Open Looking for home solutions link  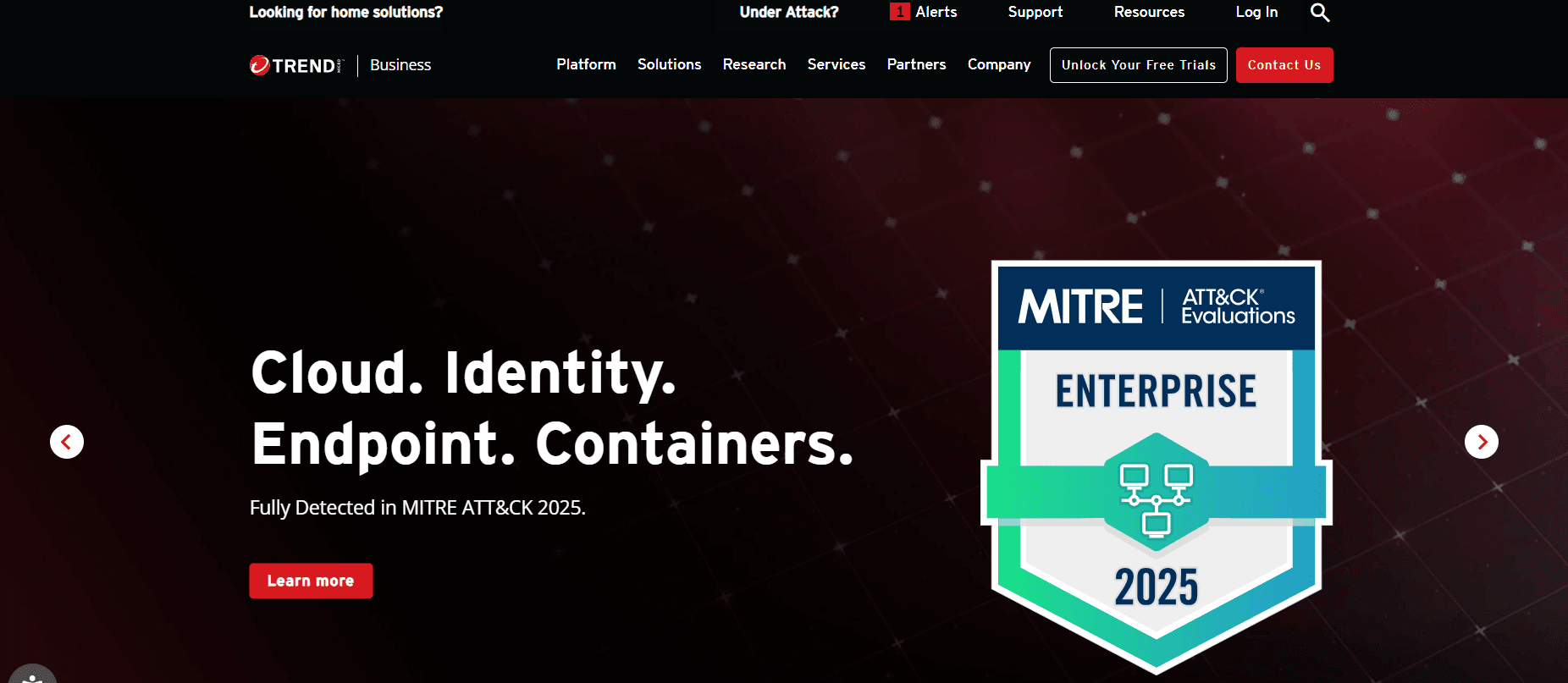[x=345, y=12]
